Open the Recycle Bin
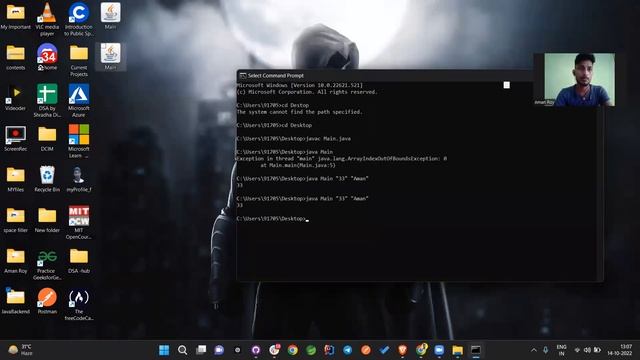The image size is (640, 360). coord(47,179)
